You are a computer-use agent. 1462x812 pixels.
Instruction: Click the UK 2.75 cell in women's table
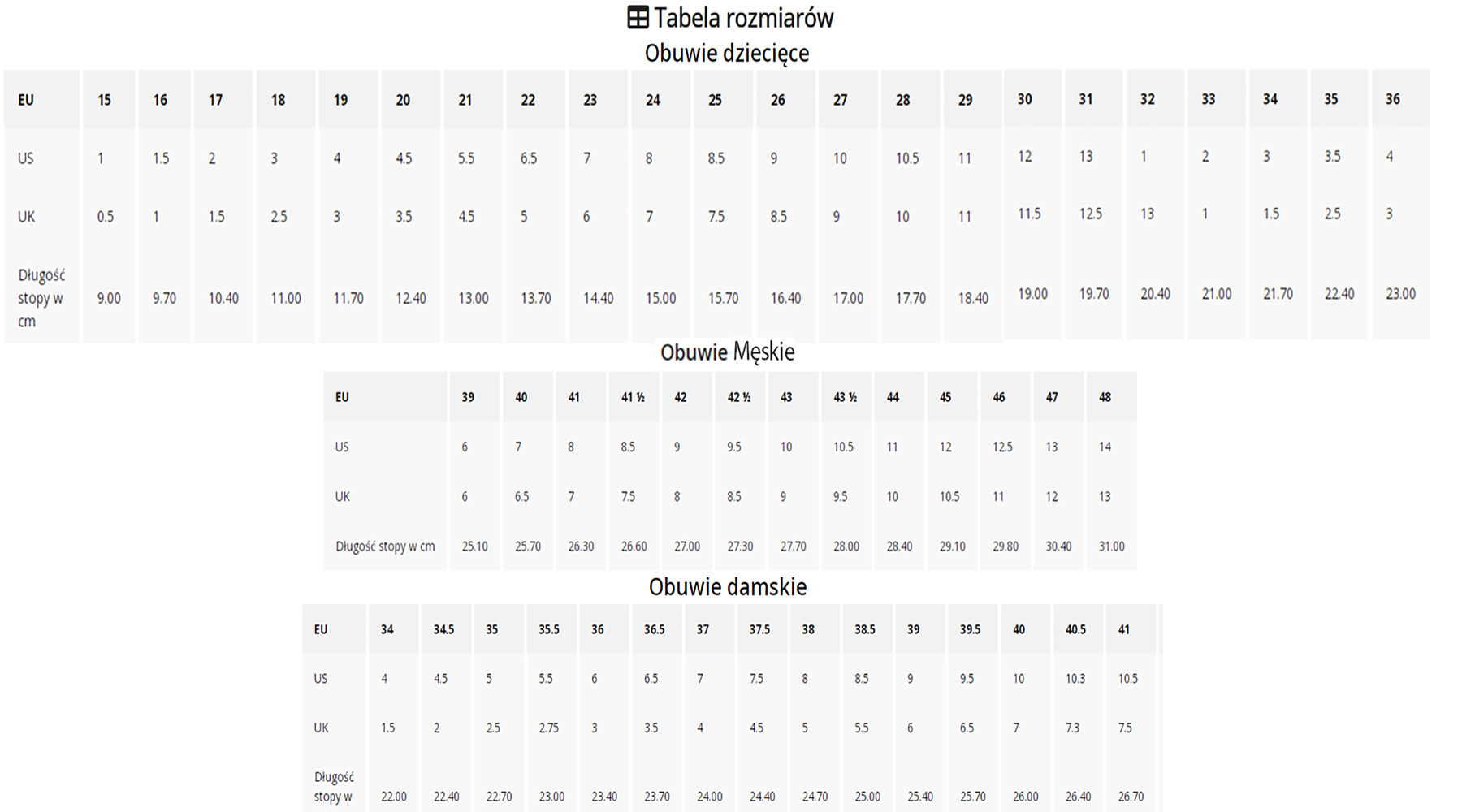(x=549, y=728)
